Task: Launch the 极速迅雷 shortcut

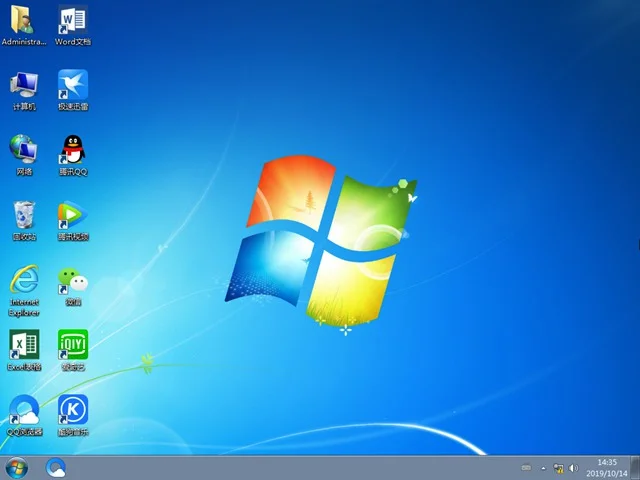Action: (73, 90)
